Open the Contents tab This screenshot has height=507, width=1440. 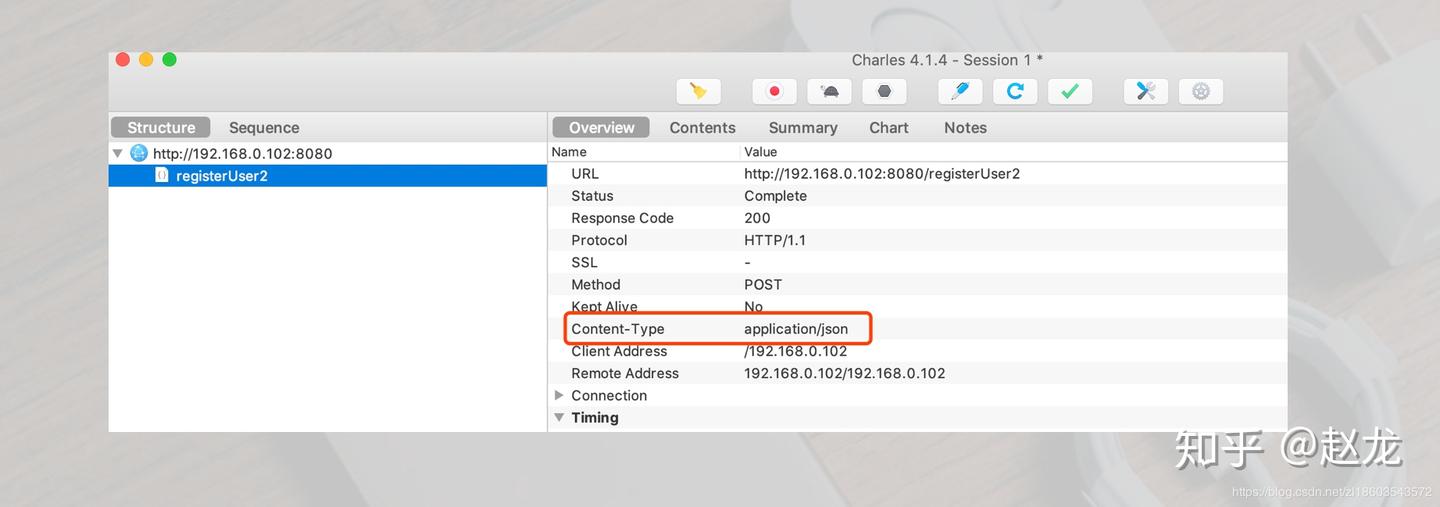pos(702,127)
